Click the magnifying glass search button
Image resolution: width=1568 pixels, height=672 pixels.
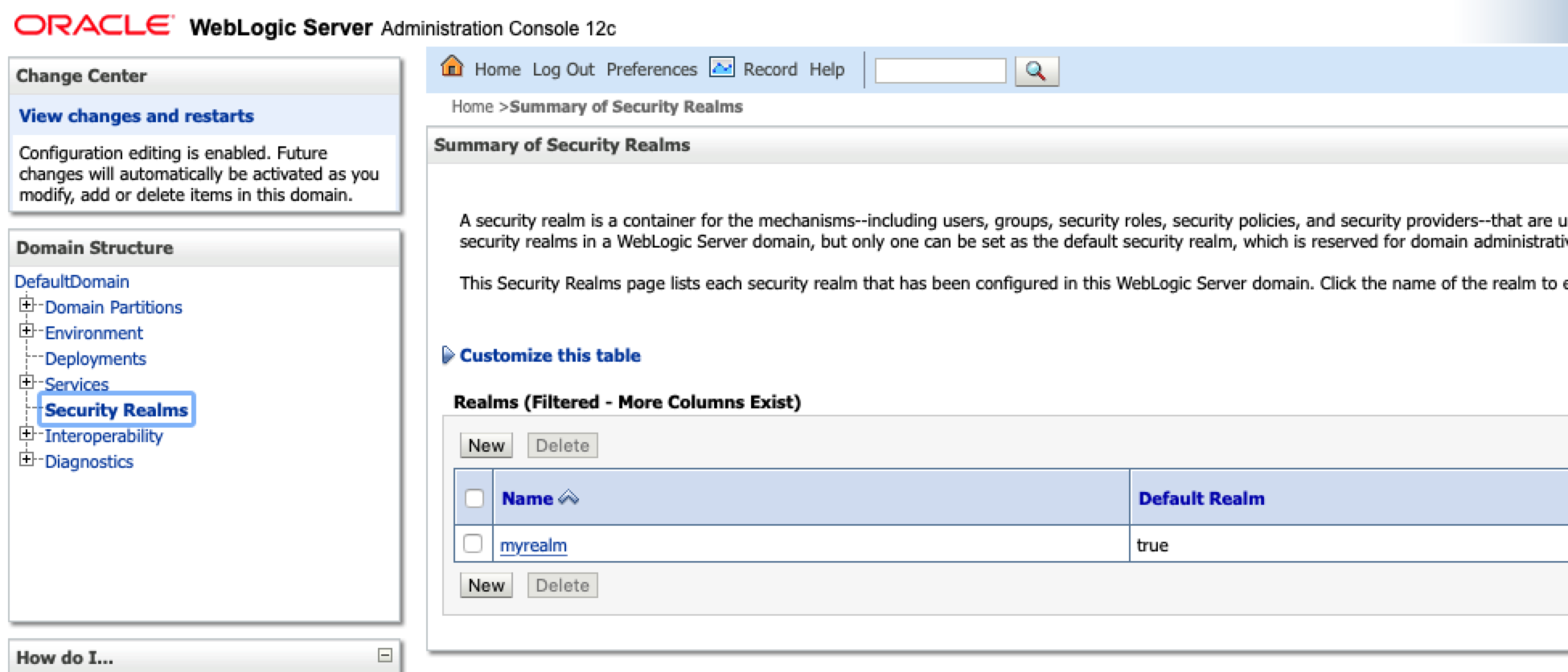[x=1036, y=71]
